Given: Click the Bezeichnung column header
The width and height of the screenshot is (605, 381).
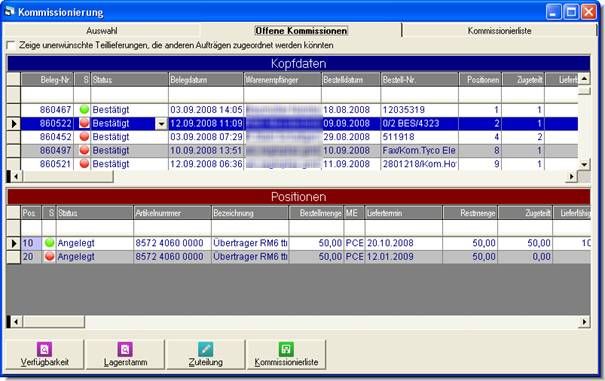Looking at the screenshot, I should 250,213.
